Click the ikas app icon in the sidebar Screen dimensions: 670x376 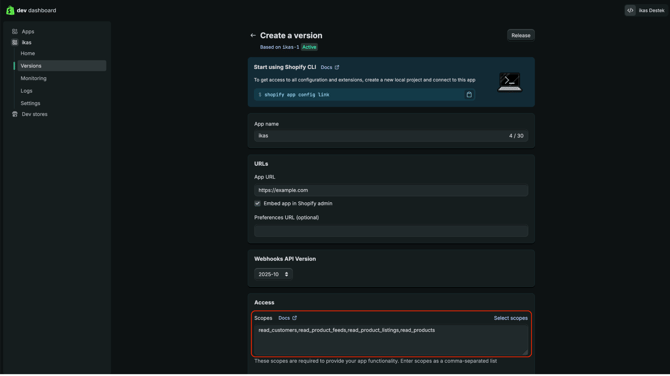click(15, 42)
